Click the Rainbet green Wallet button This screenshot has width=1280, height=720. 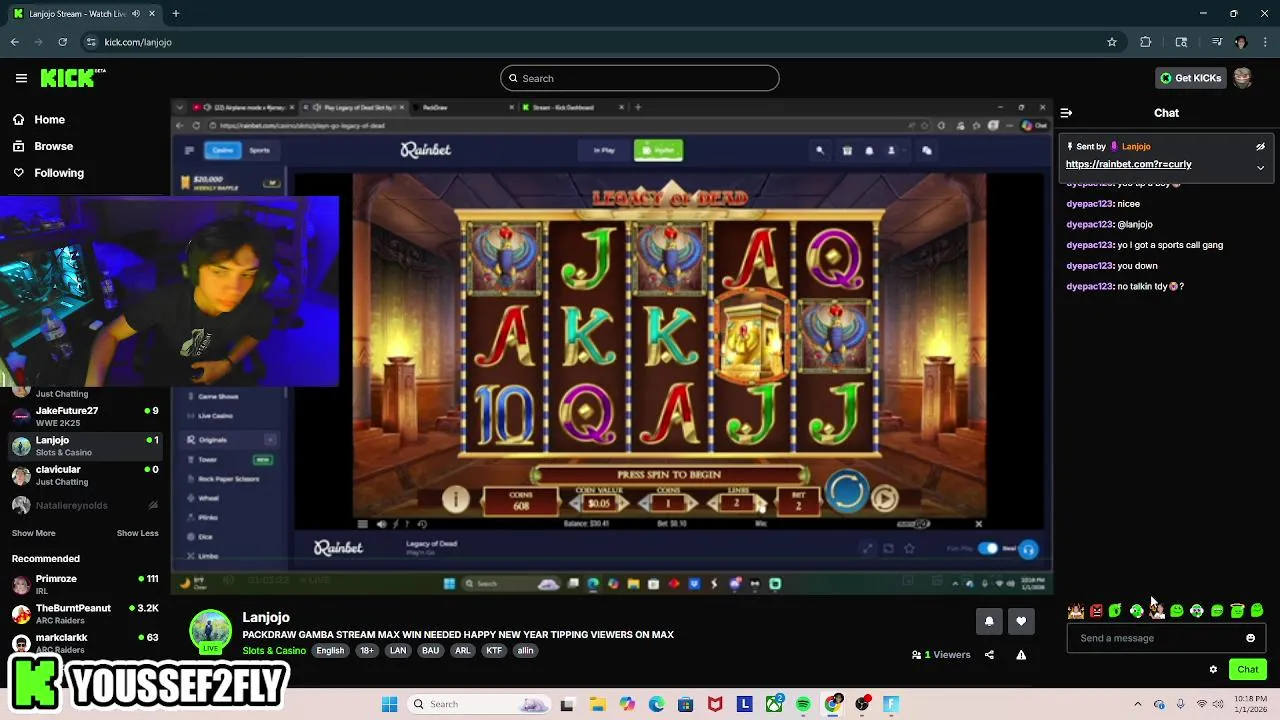(658, 150)
